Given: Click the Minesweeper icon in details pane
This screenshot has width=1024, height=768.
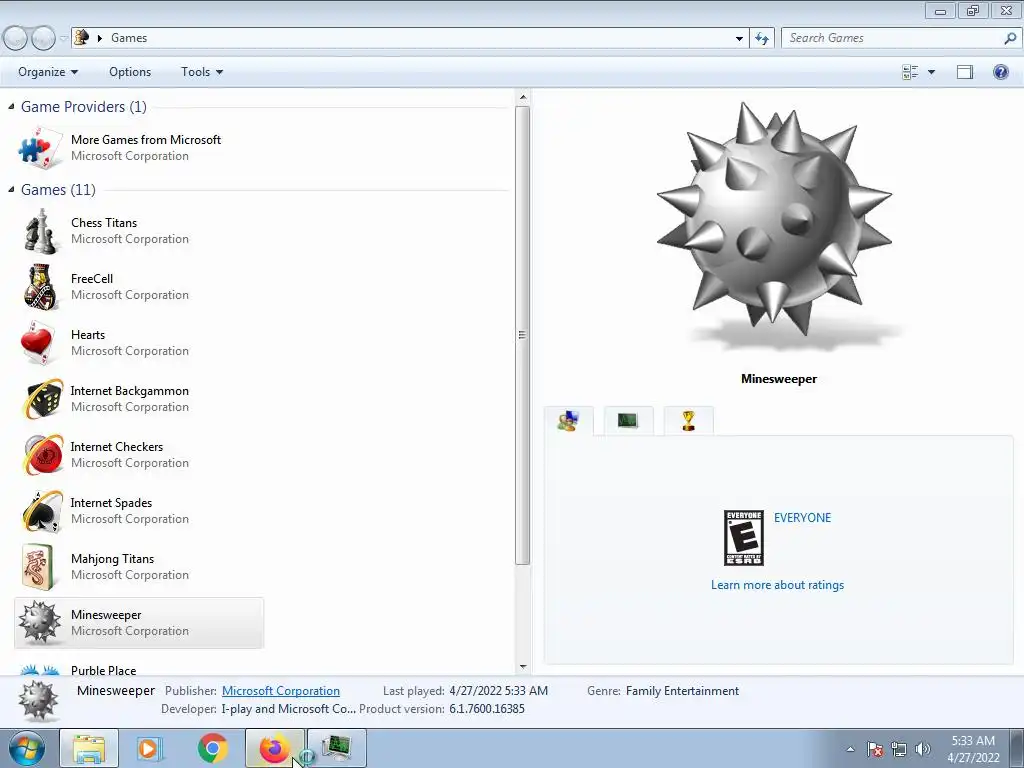Looking at the screenshot, I should pyautogui.click(x=38, y=701).
